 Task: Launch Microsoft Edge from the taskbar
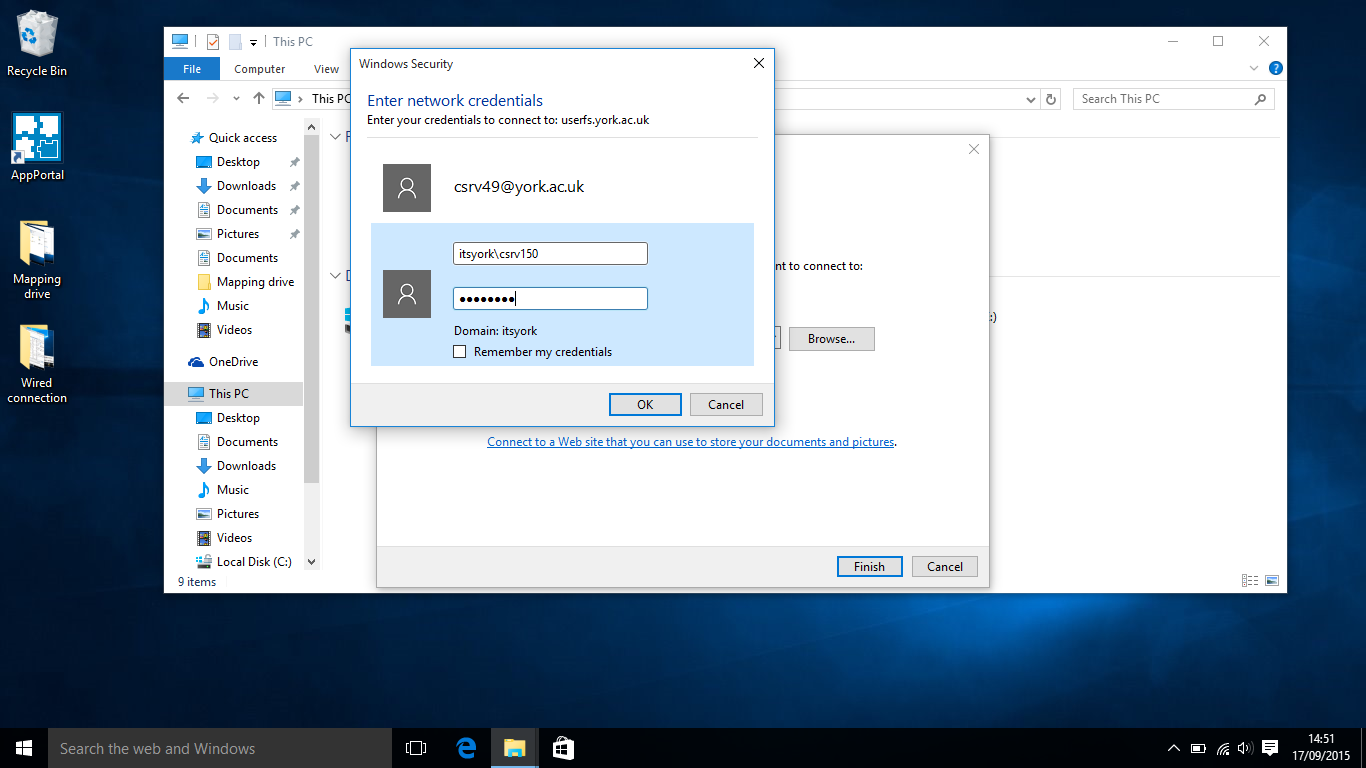coord(466,748)
